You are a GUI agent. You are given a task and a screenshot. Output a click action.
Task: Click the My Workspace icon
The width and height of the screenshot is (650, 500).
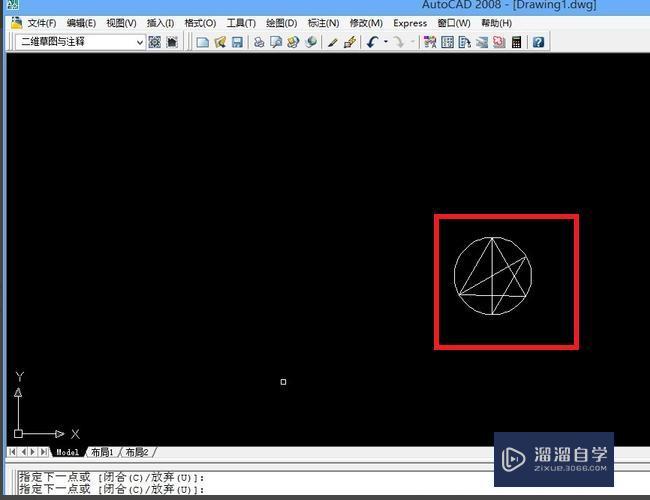(x=172, y=42)
